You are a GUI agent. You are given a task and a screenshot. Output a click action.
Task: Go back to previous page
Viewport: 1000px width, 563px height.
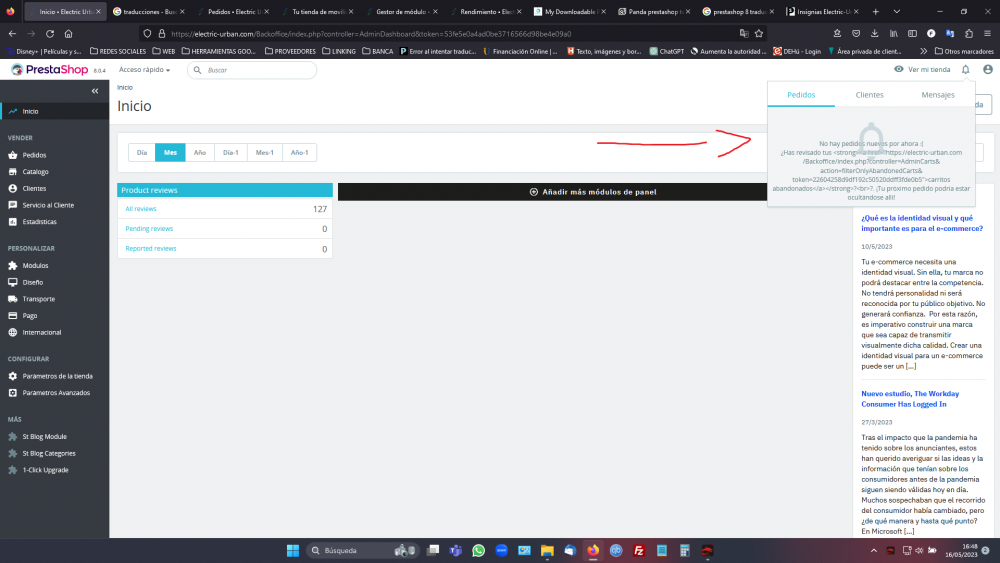tap(13, 34)
